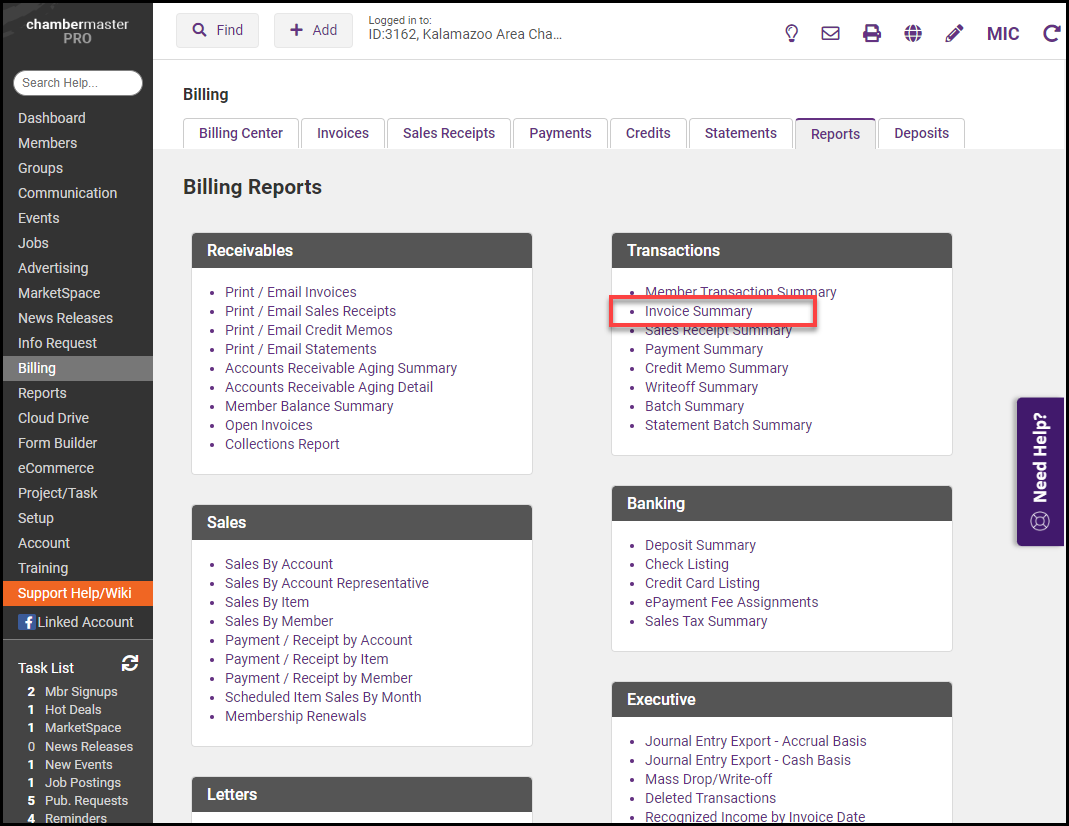The height and width of the screenshot is (826, 1069).
Task: Open the Need Help side panel
Action: pyautogui.click(x=1040, y=471)
